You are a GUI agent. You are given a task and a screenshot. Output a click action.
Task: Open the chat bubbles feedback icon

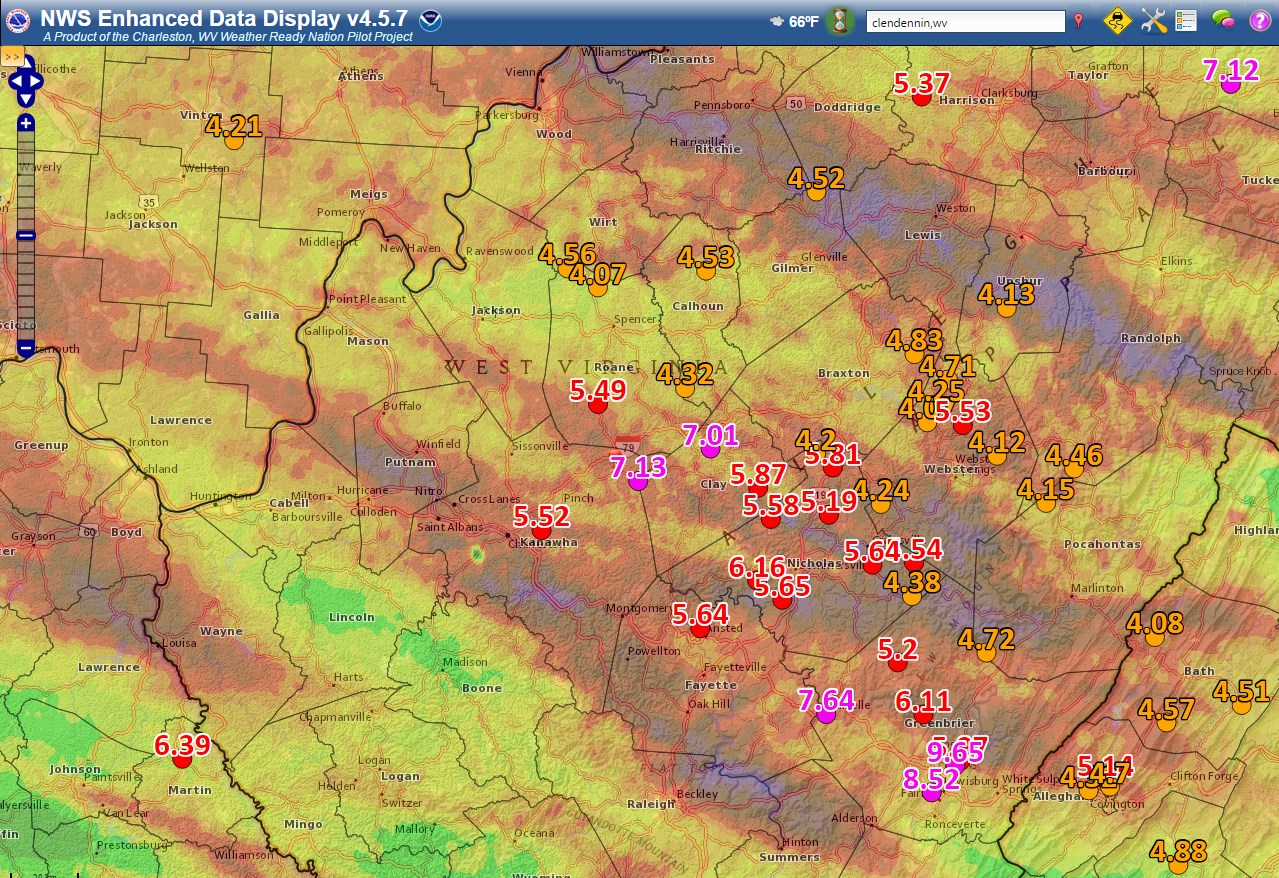click(1224, 19)
